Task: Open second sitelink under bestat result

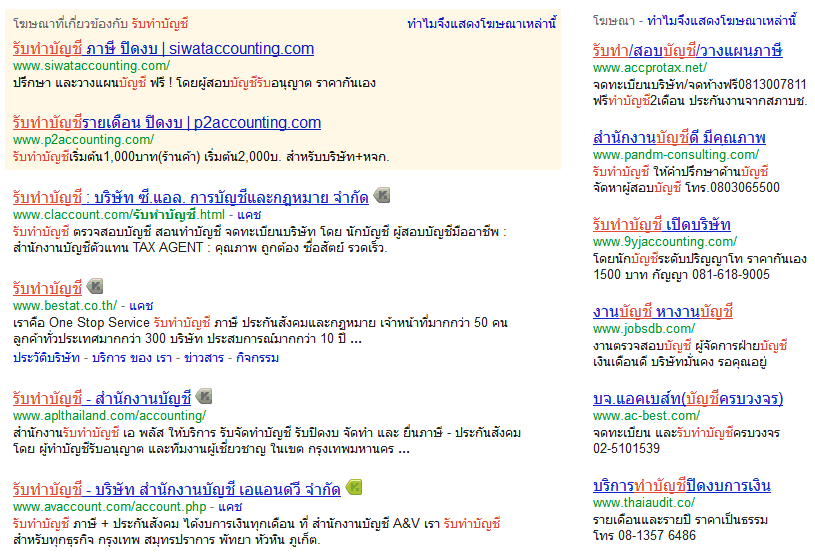Action: [132, 358]
